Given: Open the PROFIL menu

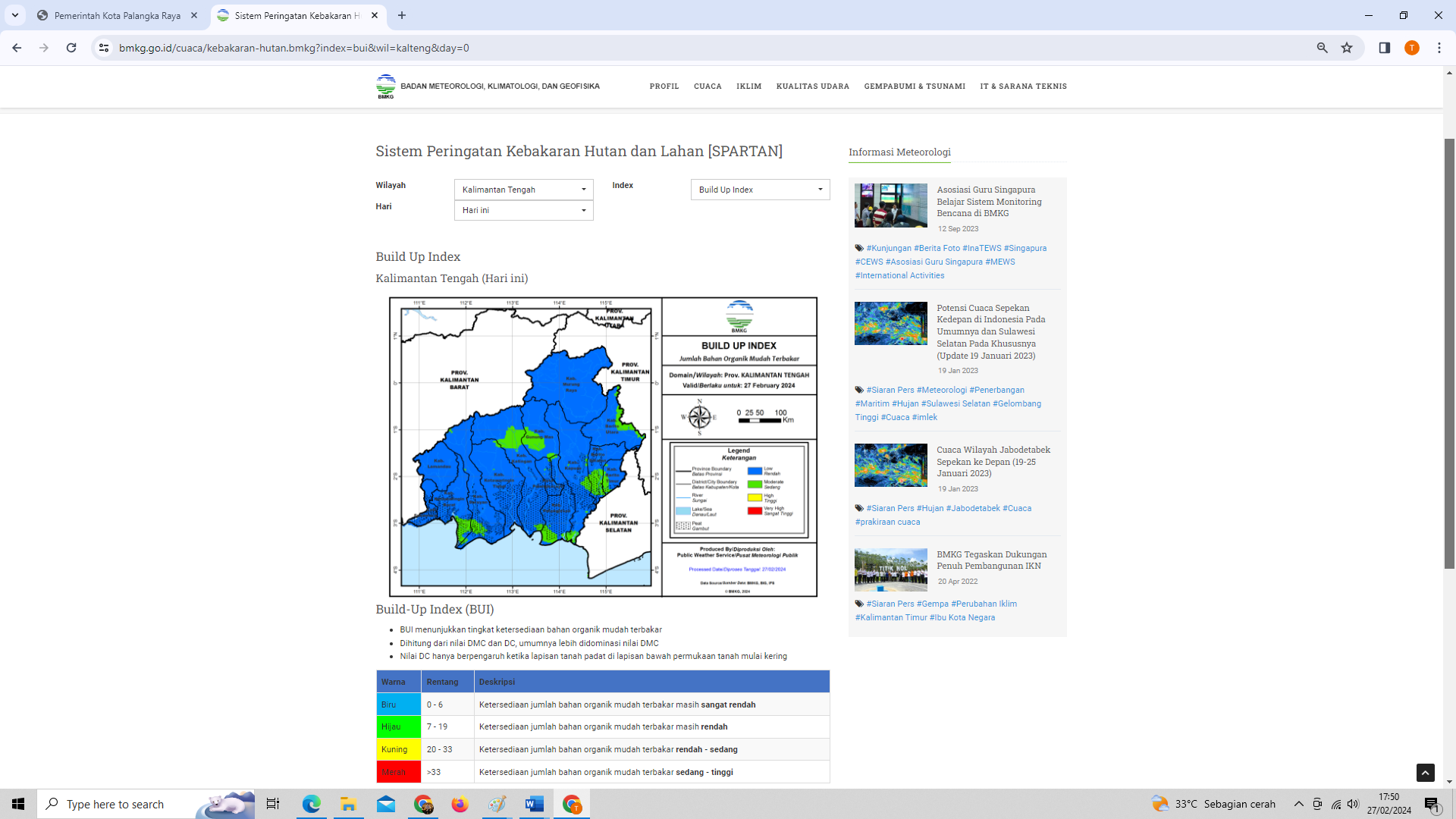Looking at the screenshot, I should pyautogui.click(x=664, y=86).
